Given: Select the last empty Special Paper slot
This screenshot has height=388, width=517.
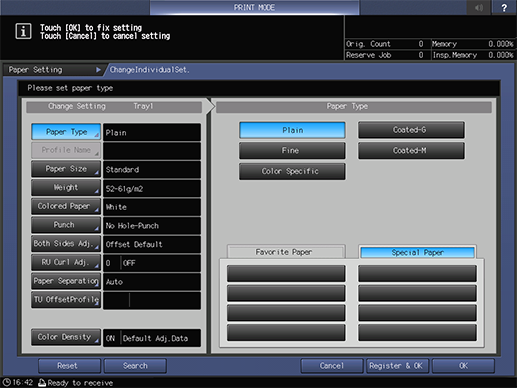Looking at the screenshot, I should 417,332.
